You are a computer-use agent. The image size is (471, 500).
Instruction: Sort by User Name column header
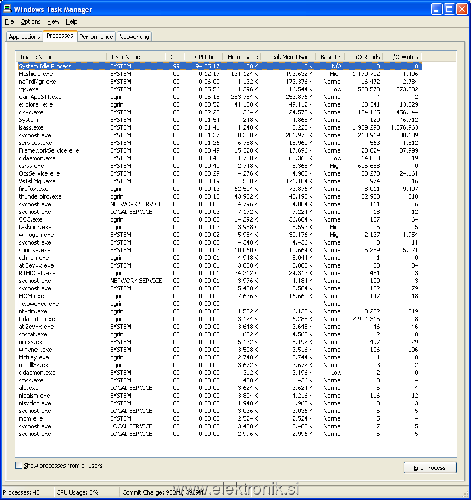(135, 57)
